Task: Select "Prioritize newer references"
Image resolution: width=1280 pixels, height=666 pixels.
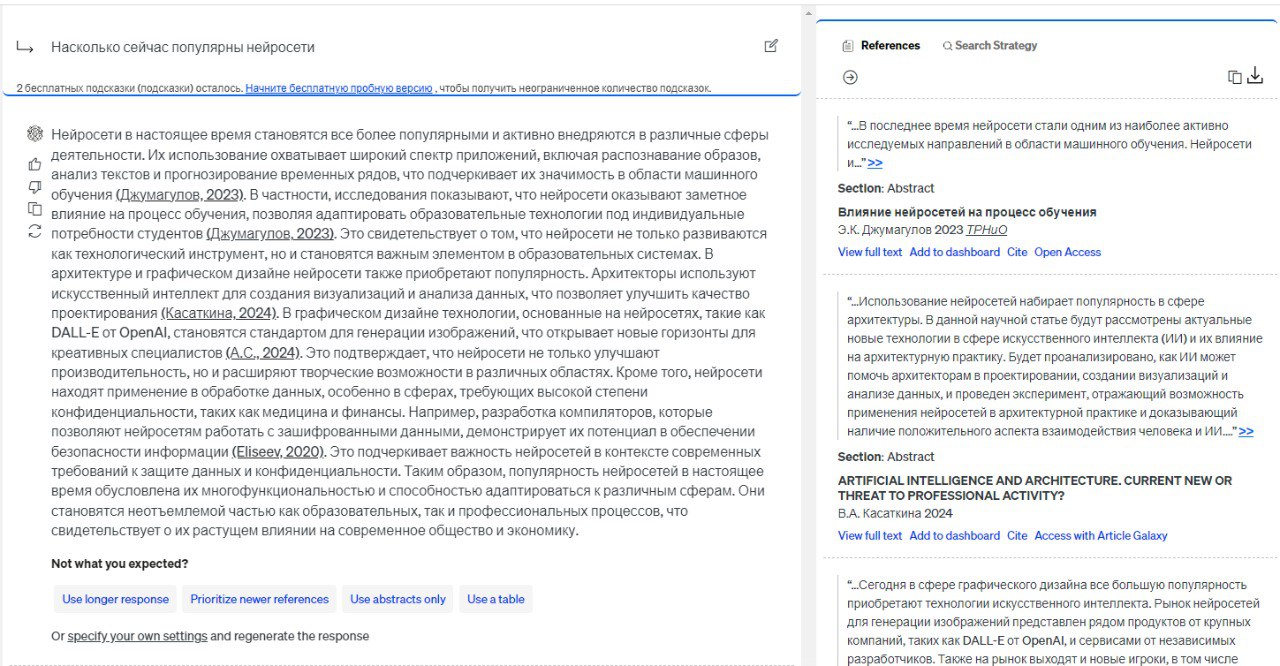Action: pos(260,599)
